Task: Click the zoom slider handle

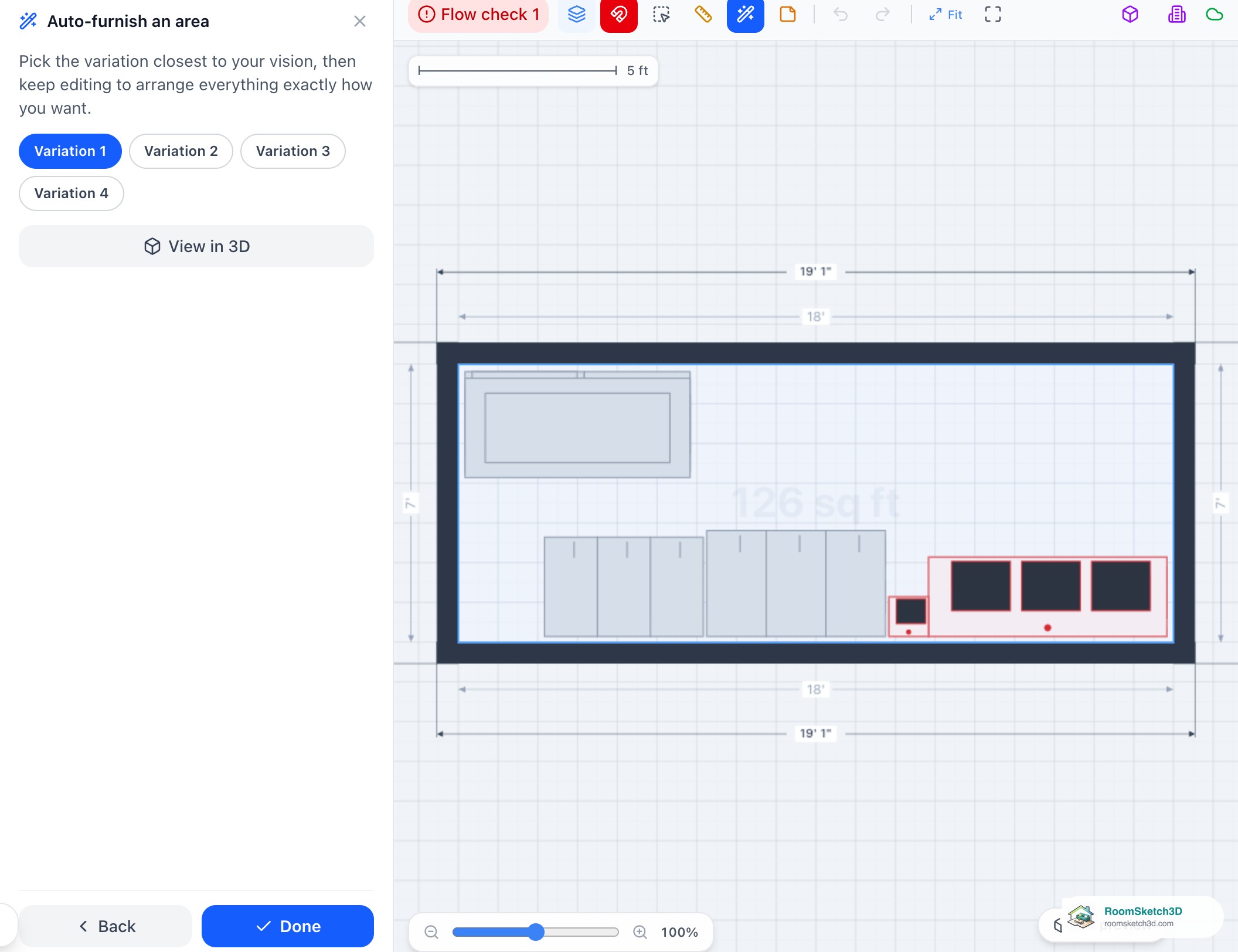Action: pos(536,932)
